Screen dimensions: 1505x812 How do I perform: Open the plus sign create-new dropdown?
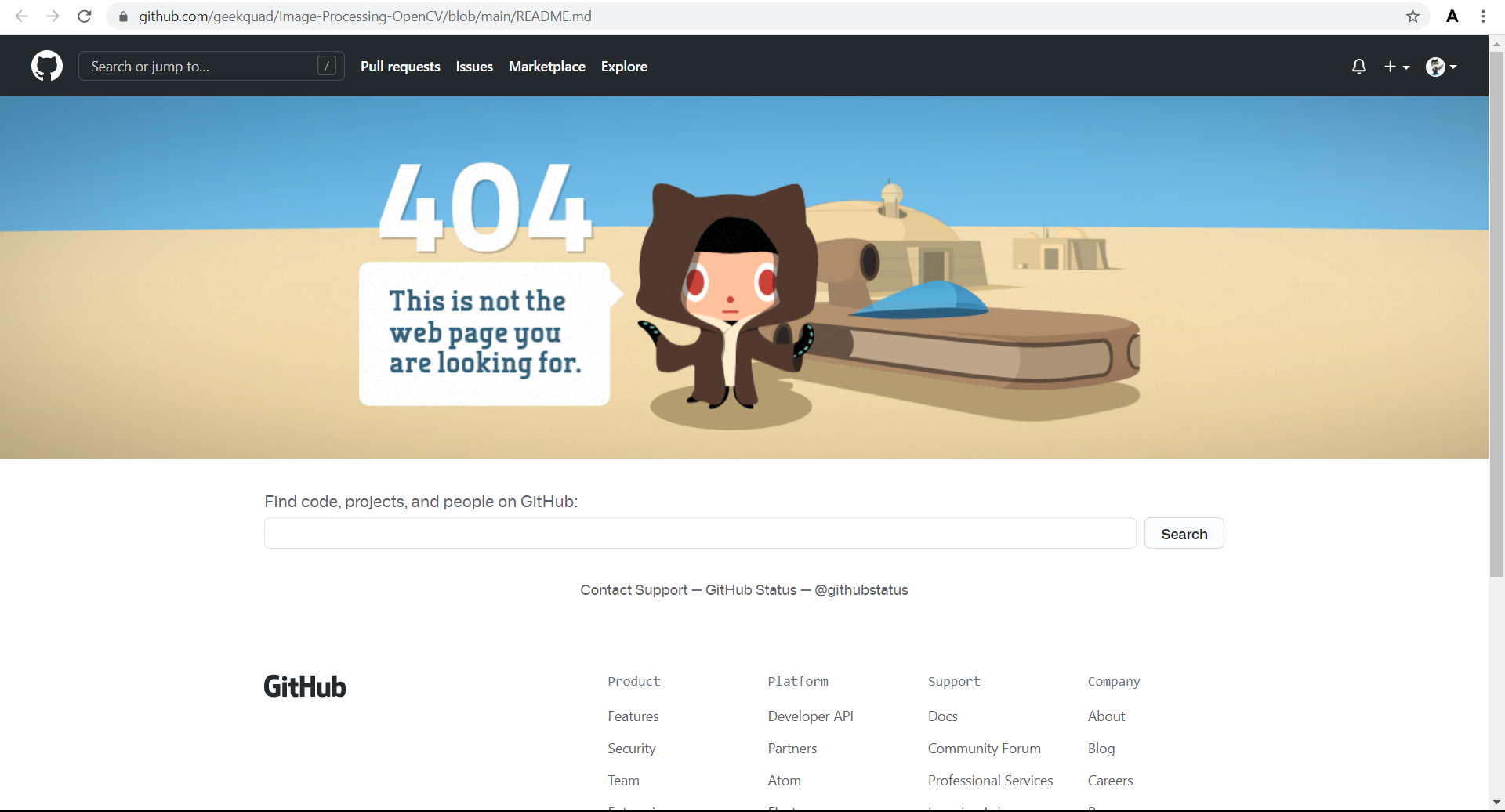coord(1397,67)
